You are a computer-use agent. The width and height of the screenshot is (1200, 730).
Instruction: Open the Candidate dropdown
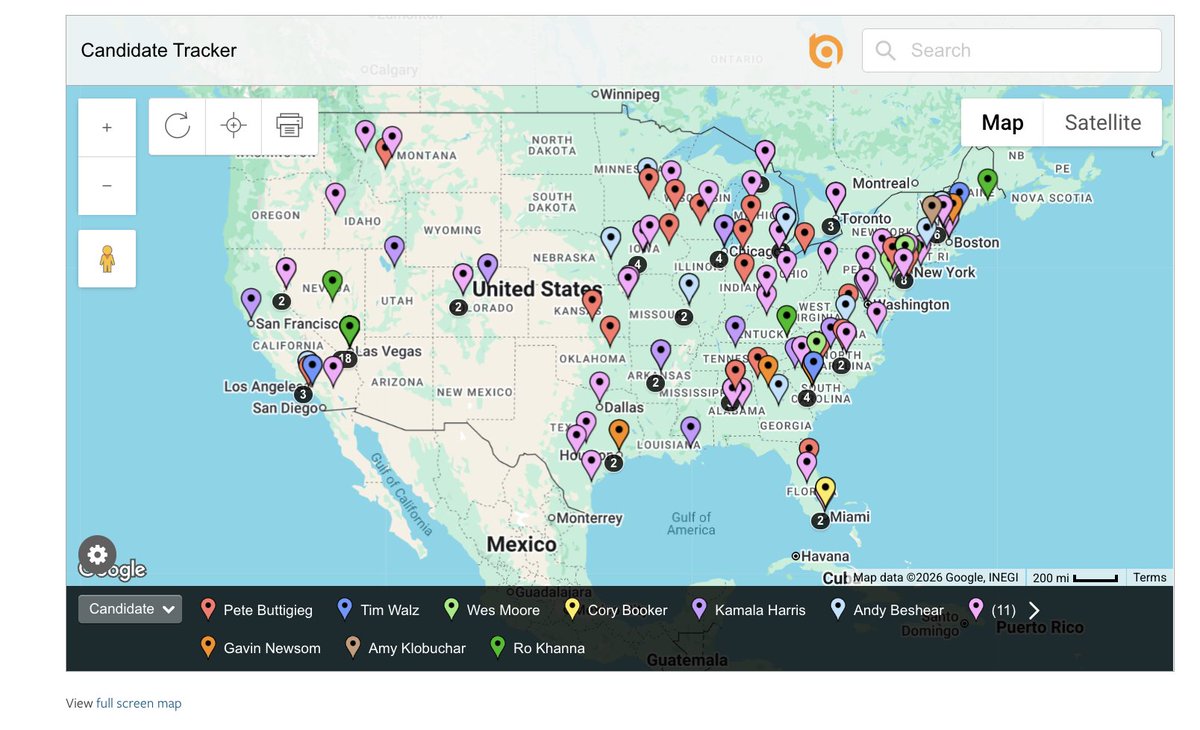pos(130,609)
